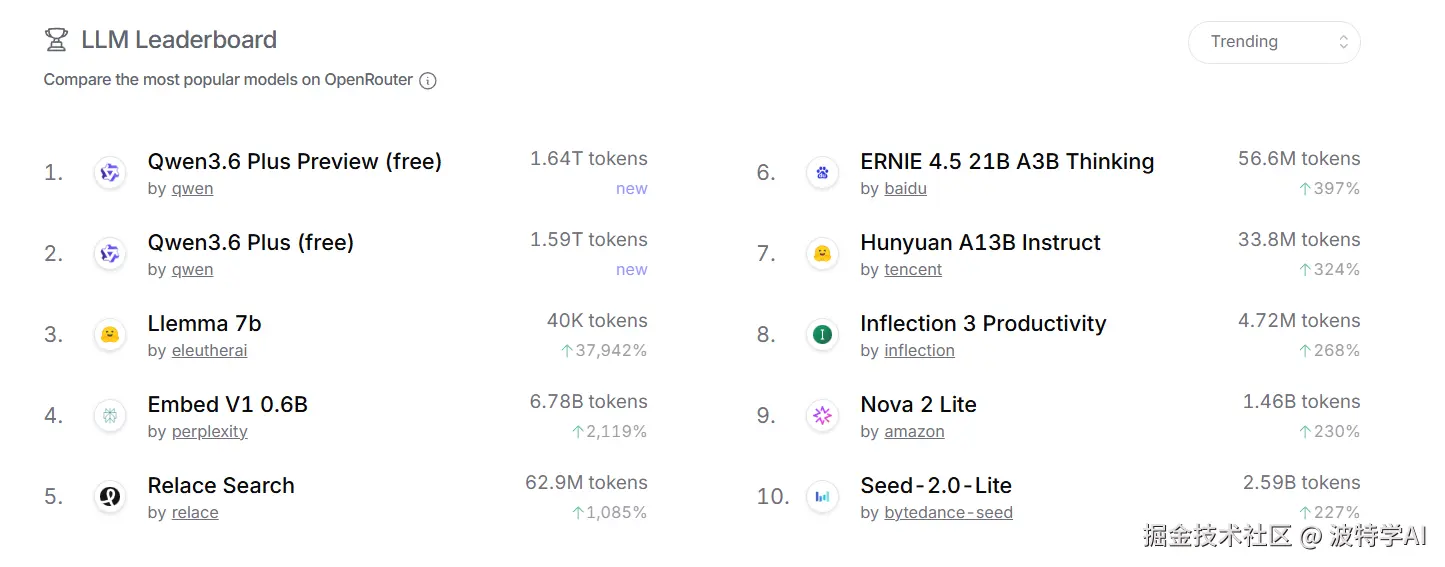Screen dimensions: 1445x567
Task: Open the Trending sort dropdown
Action: pyautogui.click(x=1273, y=42)
